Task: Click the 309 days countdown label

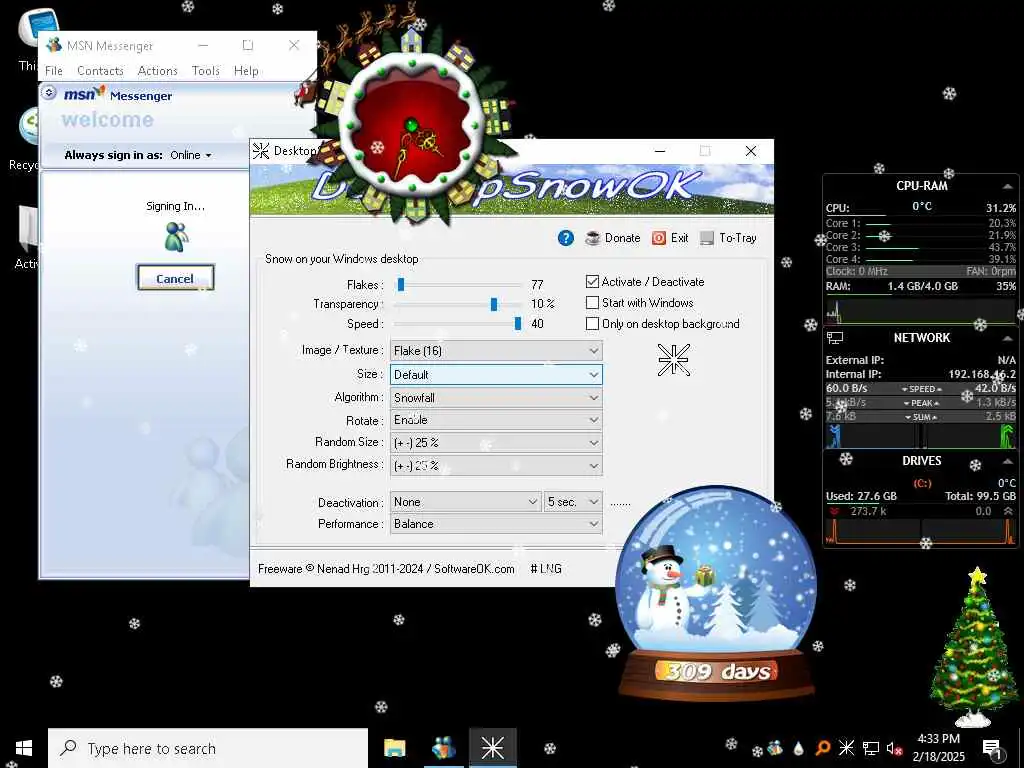Action: click(x=718, y=671)
